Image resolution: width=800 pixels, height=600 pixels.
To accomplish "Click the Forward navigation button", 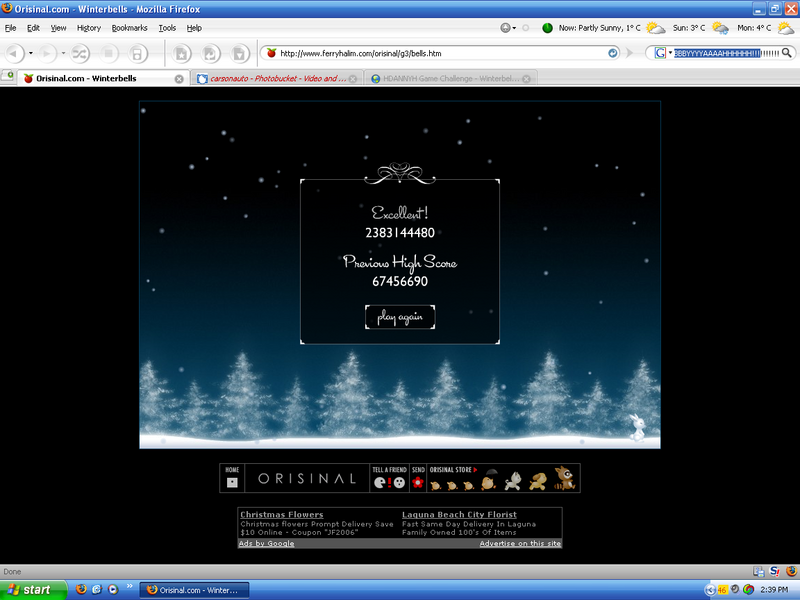I will [47, 53].
